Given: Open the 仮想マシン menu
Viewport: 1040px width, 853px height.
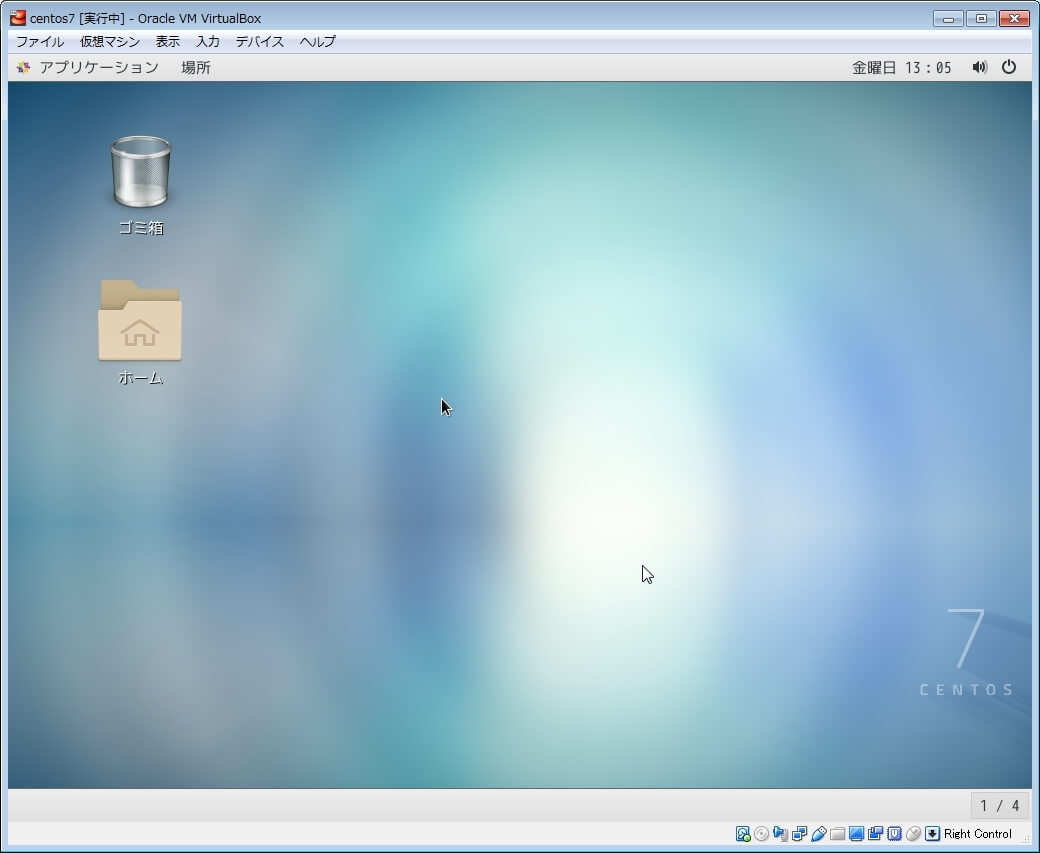Looking at the screenshot, I should coord(110,42).
